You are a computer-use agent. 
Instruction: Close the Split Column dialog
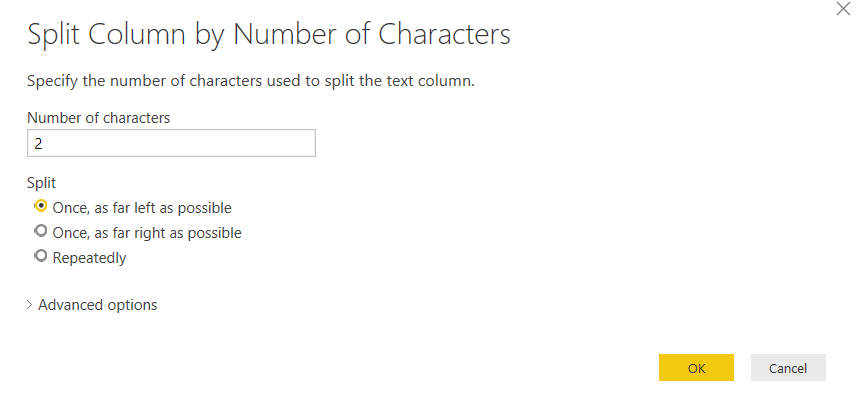(x=841, y=8)
